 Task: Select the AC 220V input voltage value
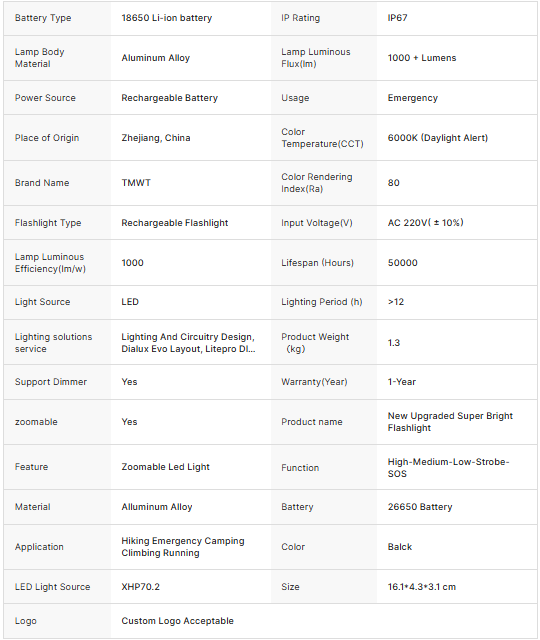425,223
